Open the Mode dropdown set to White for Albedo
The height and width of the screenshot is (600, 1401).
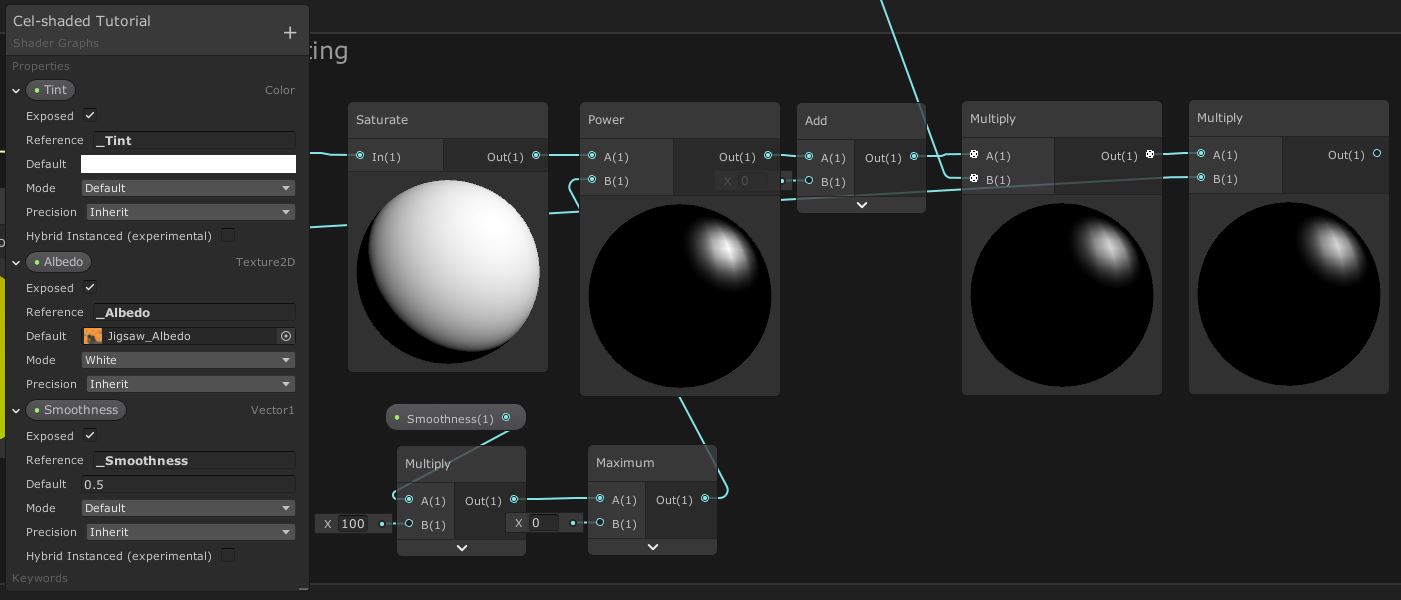click(x=188, y=360)
